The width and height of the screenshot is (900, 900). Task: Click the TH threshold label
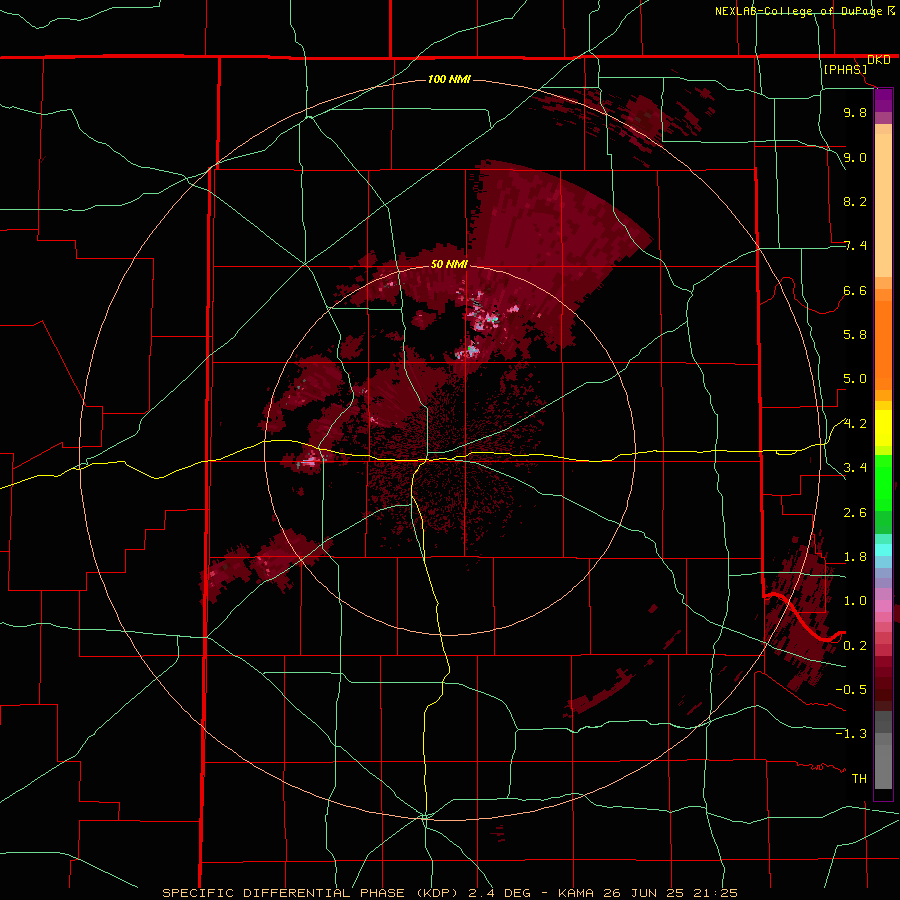(859, 779)
